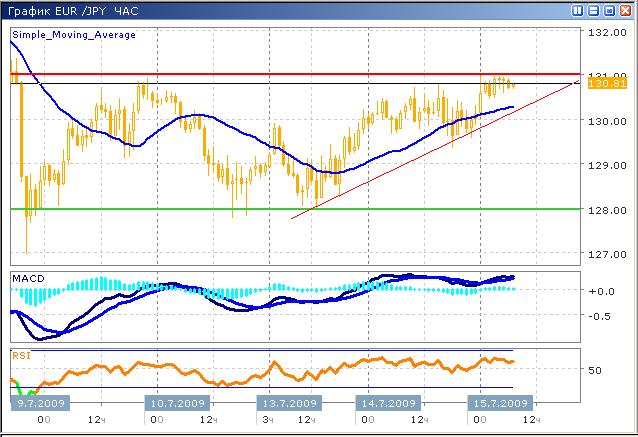Click the Simple_Moving_Average indicator label
This screenshot has height=437, width=638.
[x=73, y=34]
